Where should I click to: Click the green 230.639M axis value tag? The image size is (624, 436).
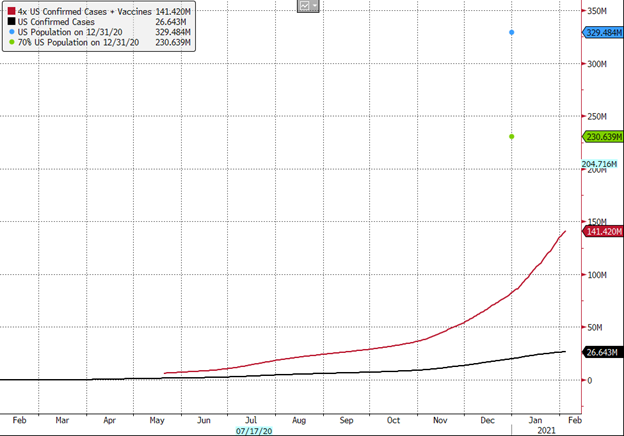coord(603,137)
